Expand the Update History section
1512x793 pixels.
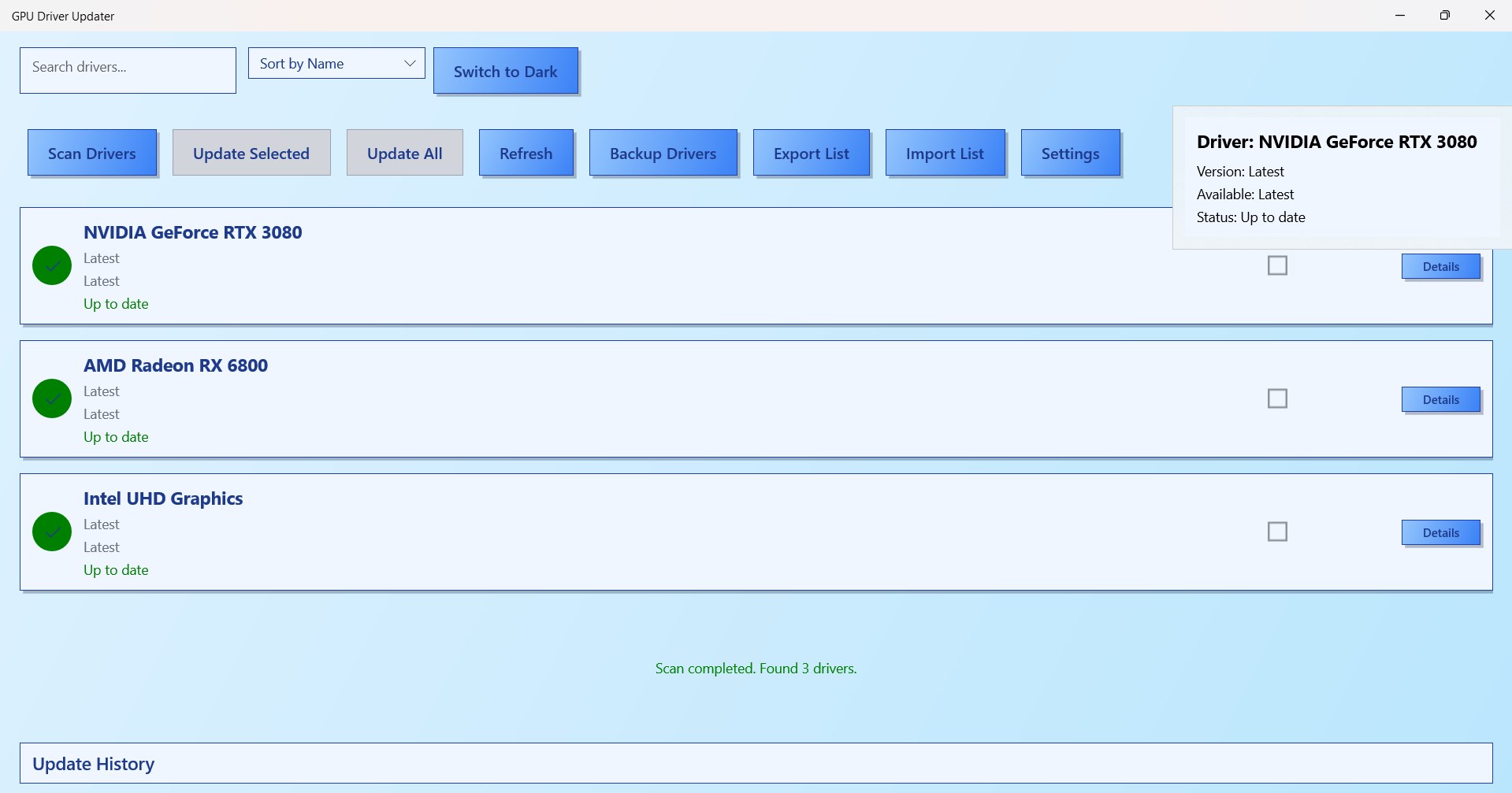[x=93, y=762]
